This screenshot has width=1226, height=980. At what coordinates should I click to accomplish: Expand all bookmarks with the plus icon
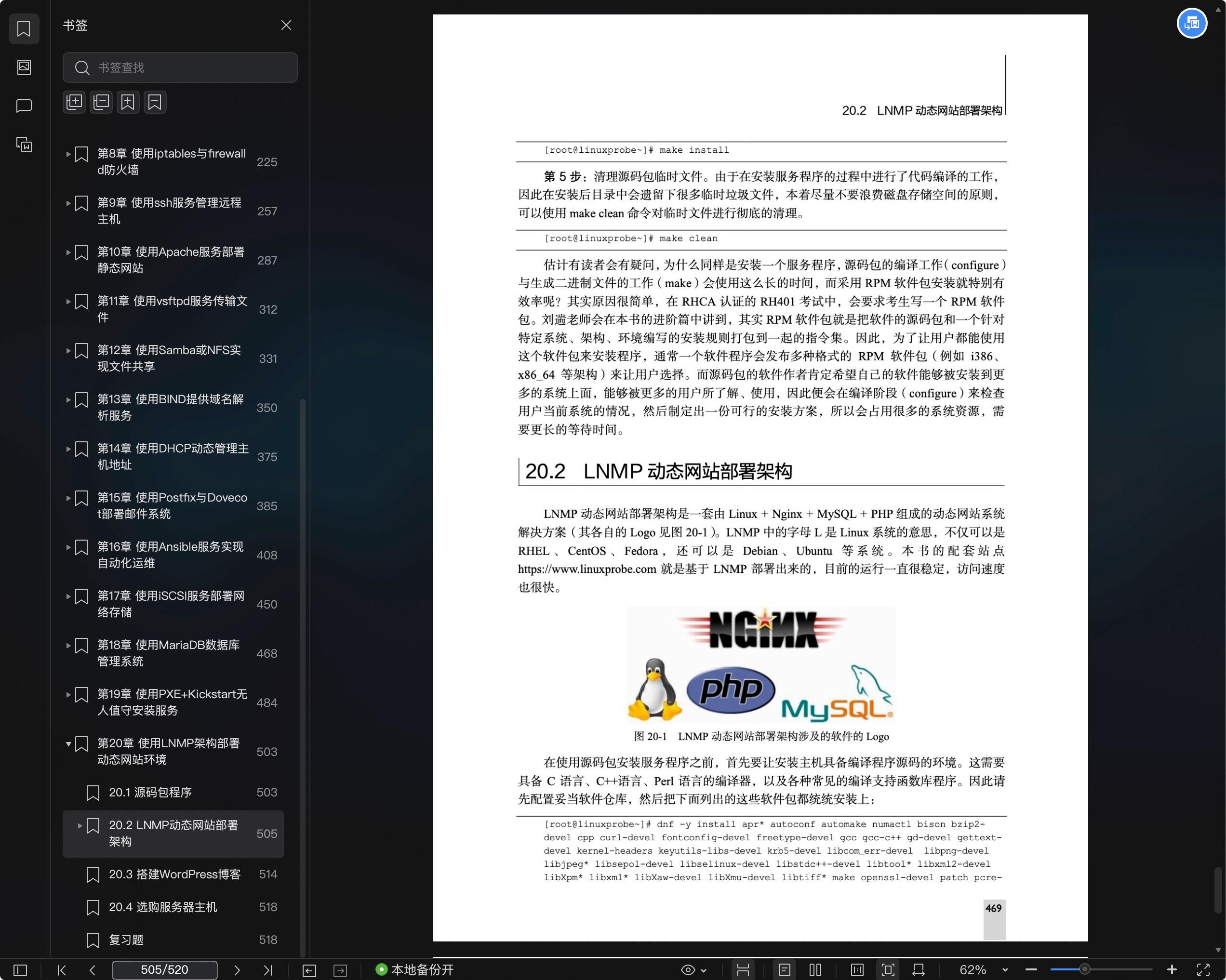click(75, 102)
